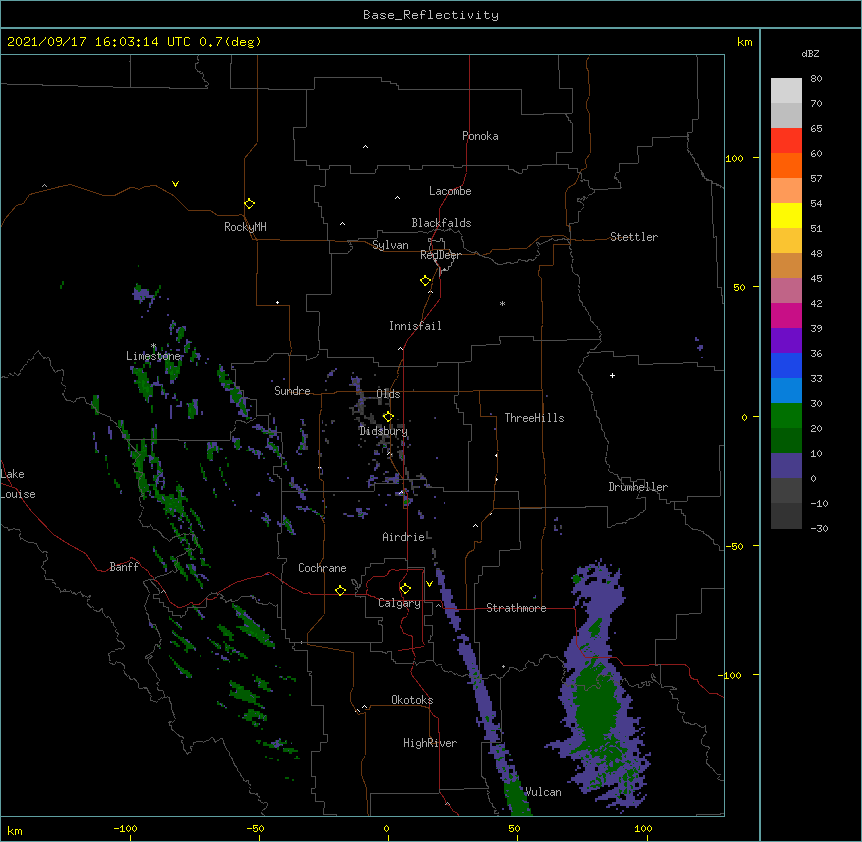862x842 pixels.
Task: Click the yellow diamond marker at Olds
Action: (x=388, y=417)
